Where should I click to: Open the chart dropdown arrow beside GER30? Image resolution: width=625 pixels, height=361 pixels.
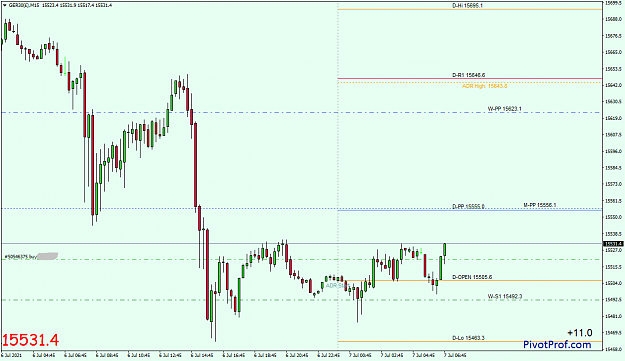(x=5, y=5)
